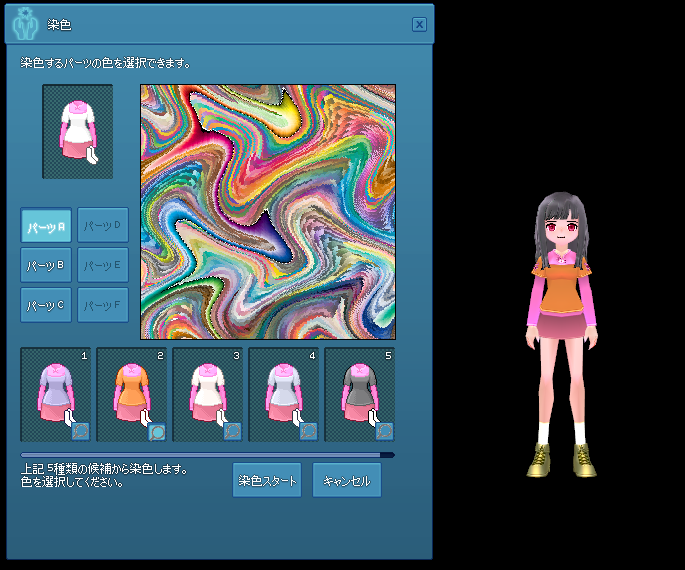This screenshot has height=570, width=685.
Task: Select the パーツB part button
Action: click(x=46, y=265)
